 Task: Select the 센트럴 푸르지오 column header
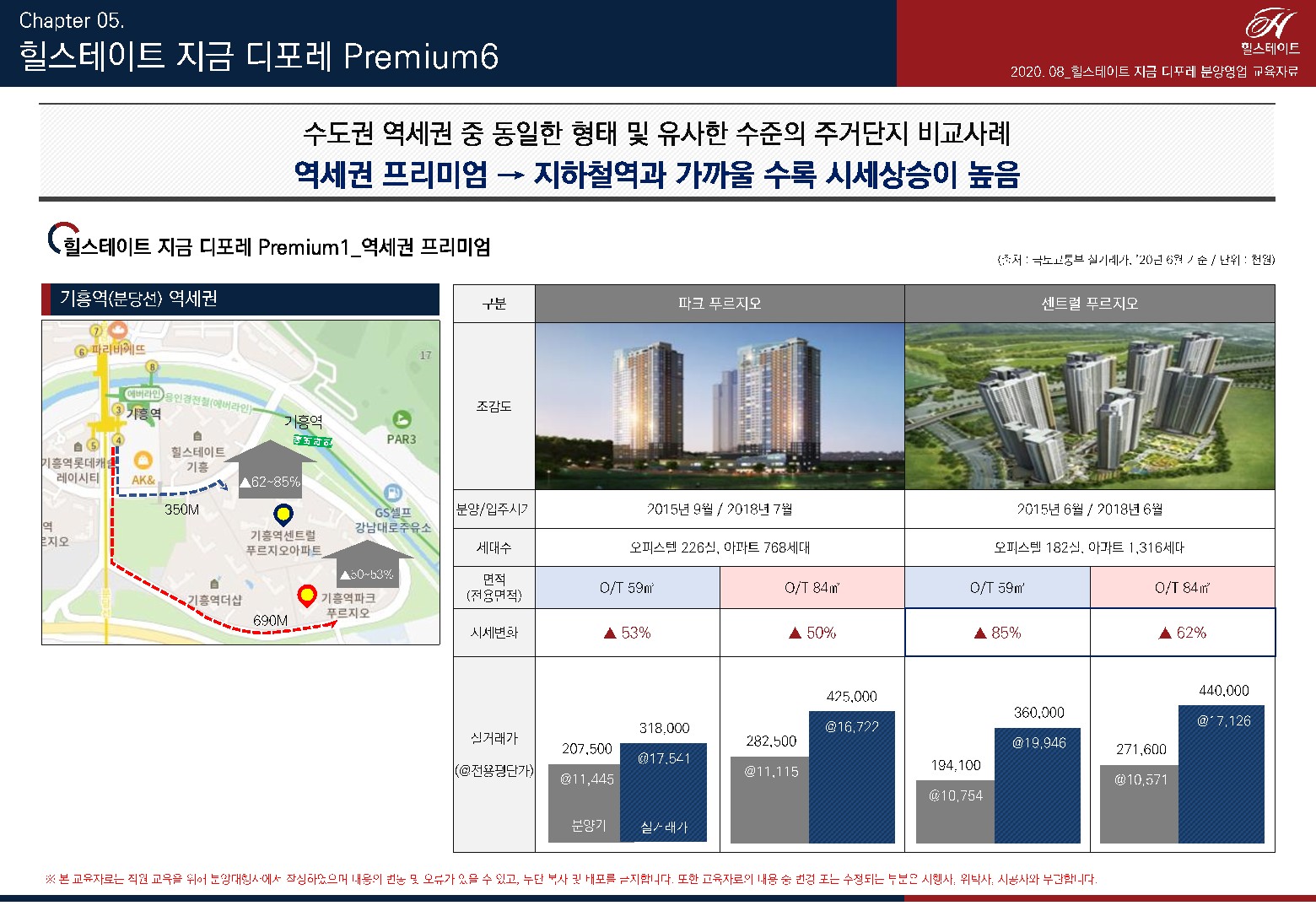tap(1090, 304)
